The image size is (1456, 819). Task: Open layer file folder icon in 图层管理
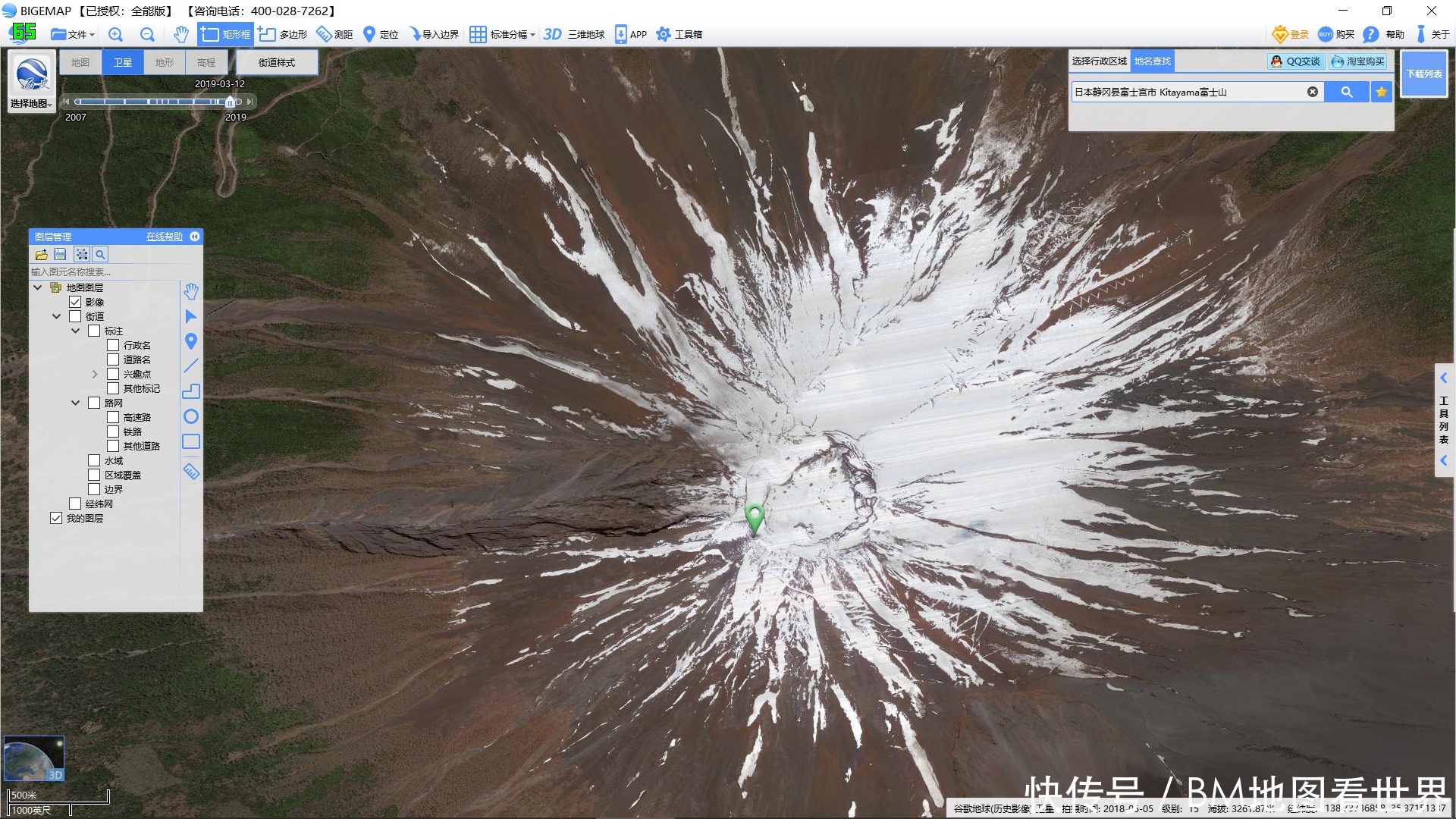[42, 255]
